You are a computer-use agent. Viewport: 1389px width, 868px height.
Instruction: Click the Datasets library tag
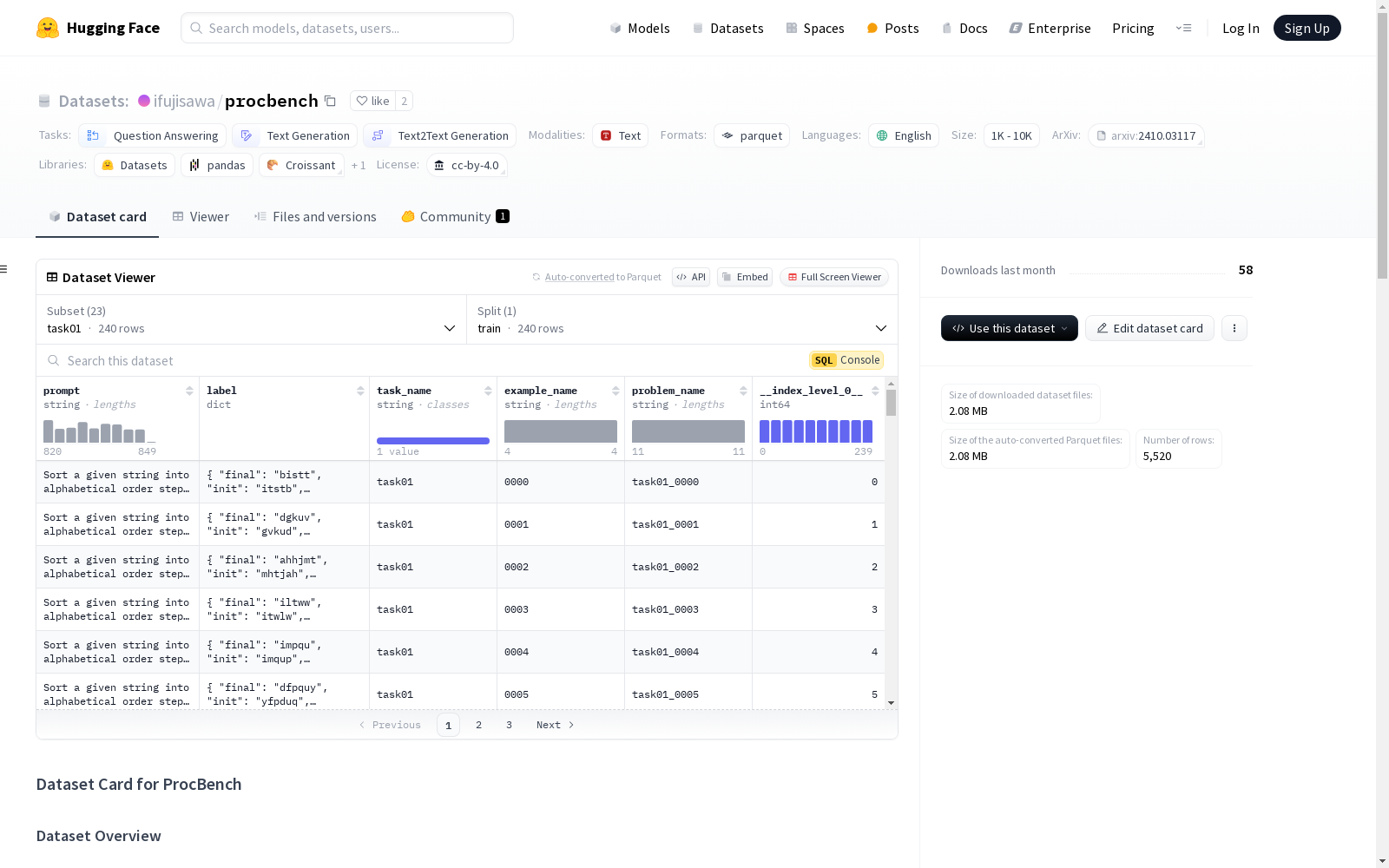click(135, 165)
